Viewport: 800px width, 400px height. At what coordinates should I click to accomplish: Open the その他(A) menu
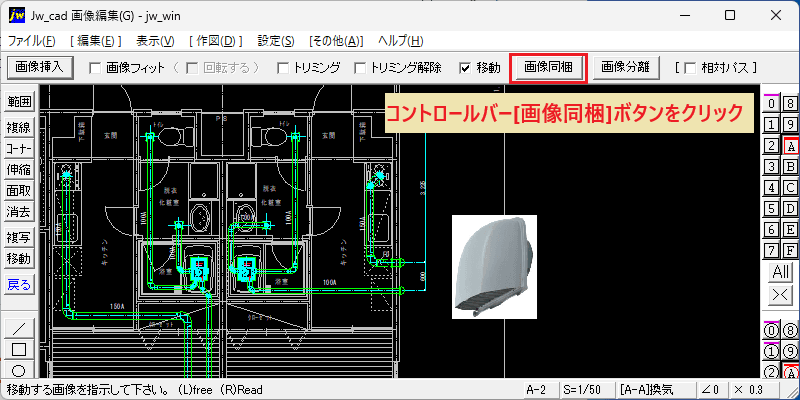pyautogui.click(x=336, y=41)
